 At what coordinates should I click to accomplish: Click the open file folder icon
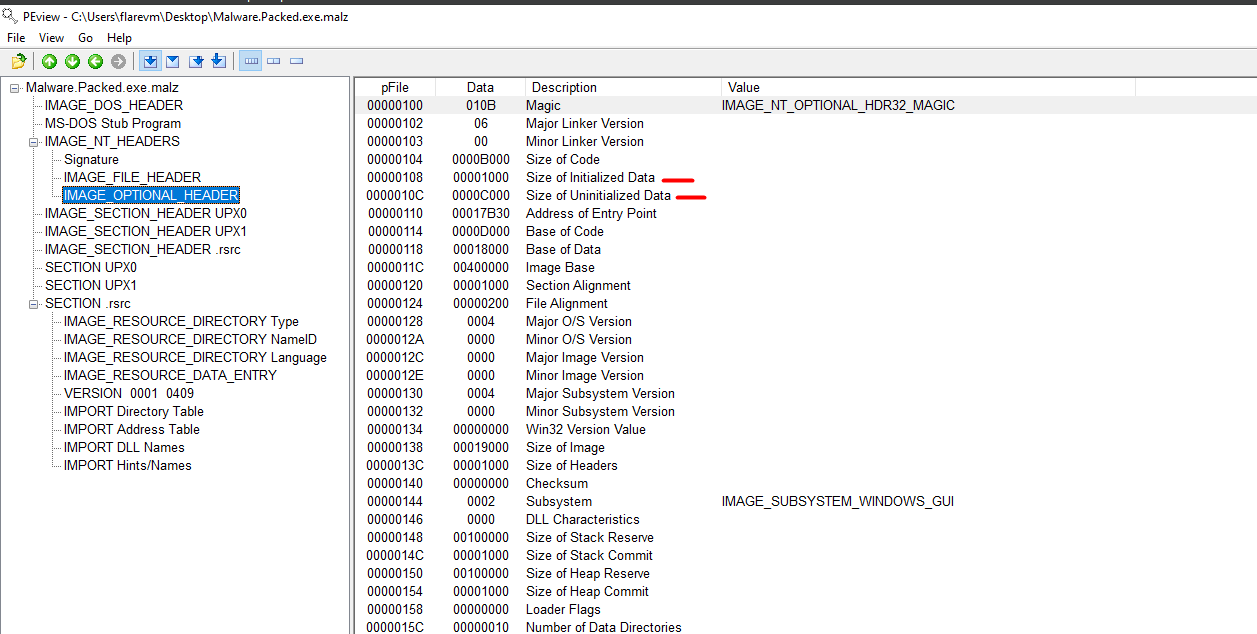click(19, 61)
